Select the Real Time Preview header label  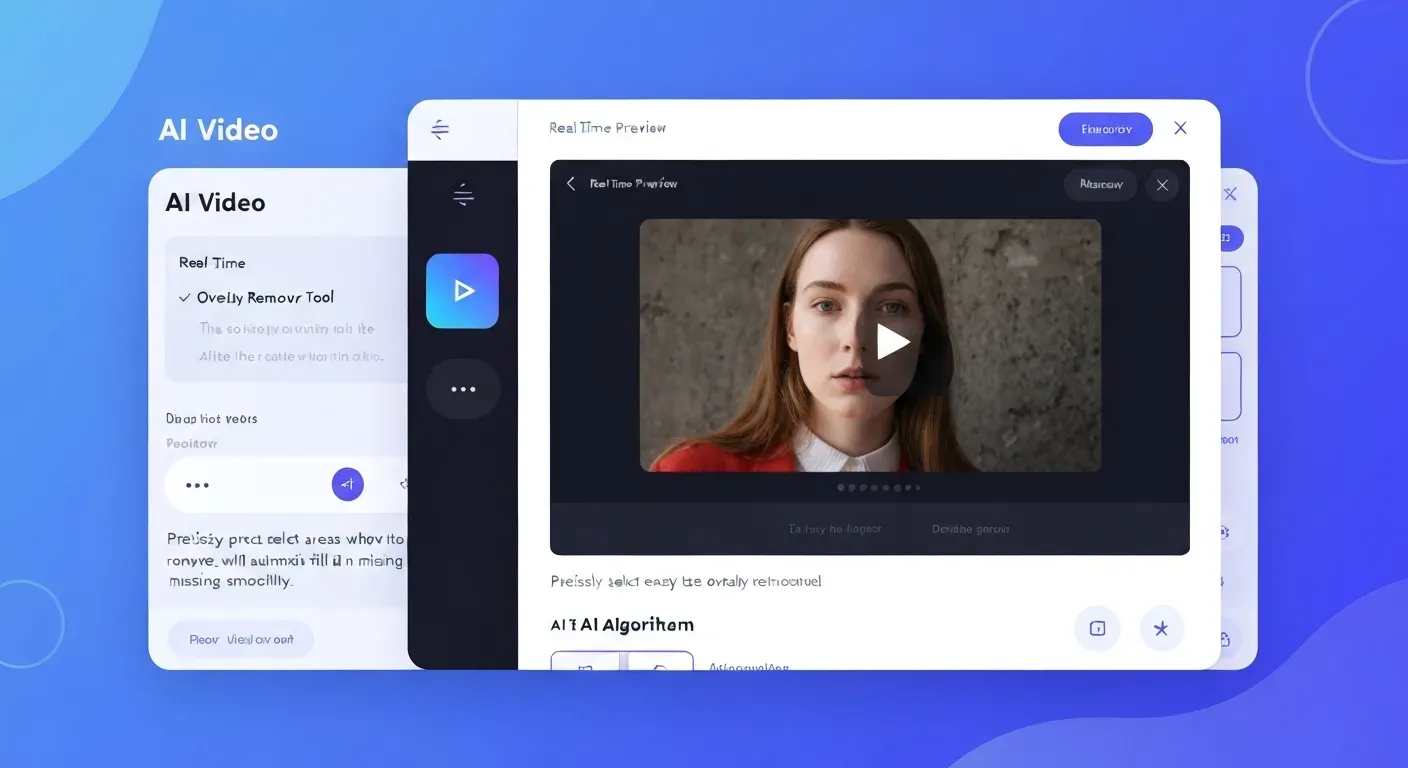607,128
